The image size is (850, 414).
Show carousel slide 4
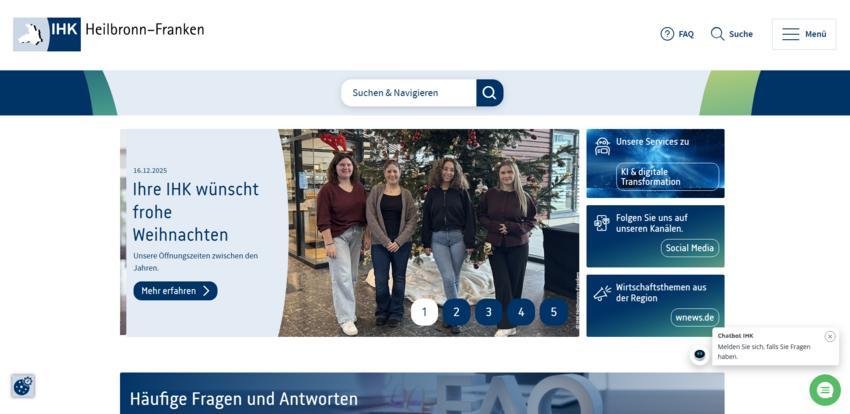point(521,312)
